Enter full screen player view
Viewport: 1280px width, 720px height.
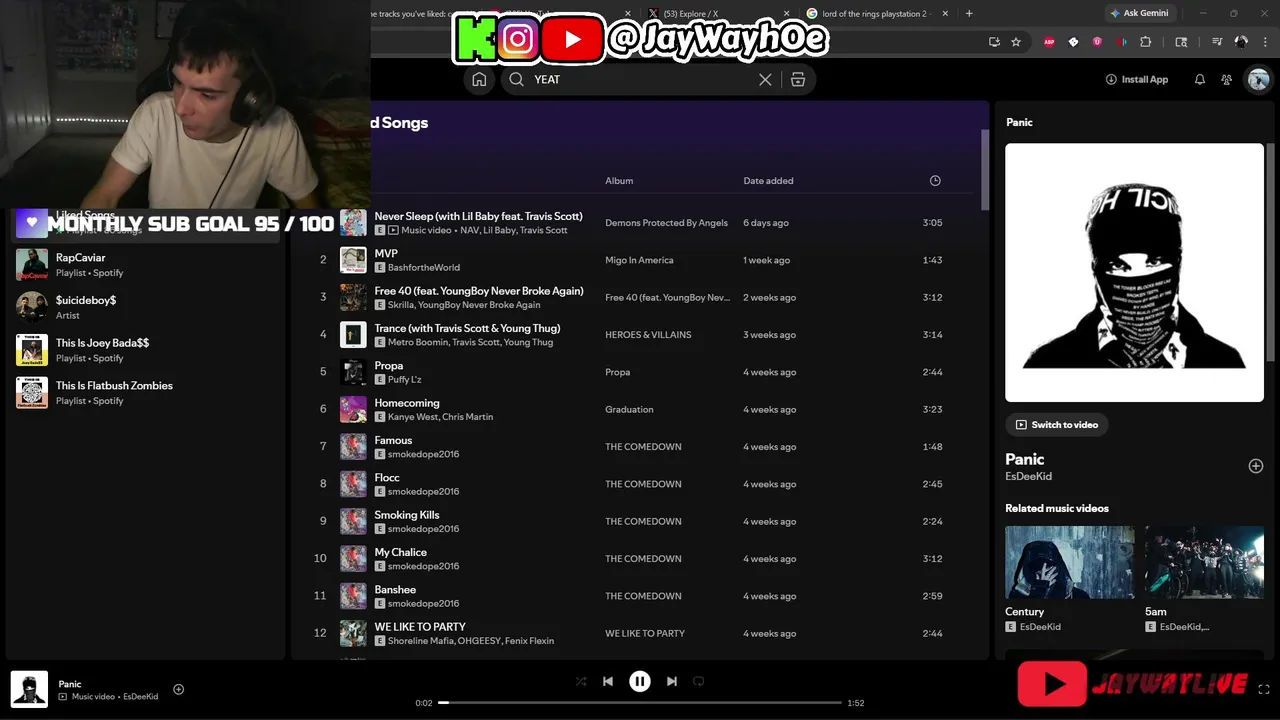(1264, 689)
